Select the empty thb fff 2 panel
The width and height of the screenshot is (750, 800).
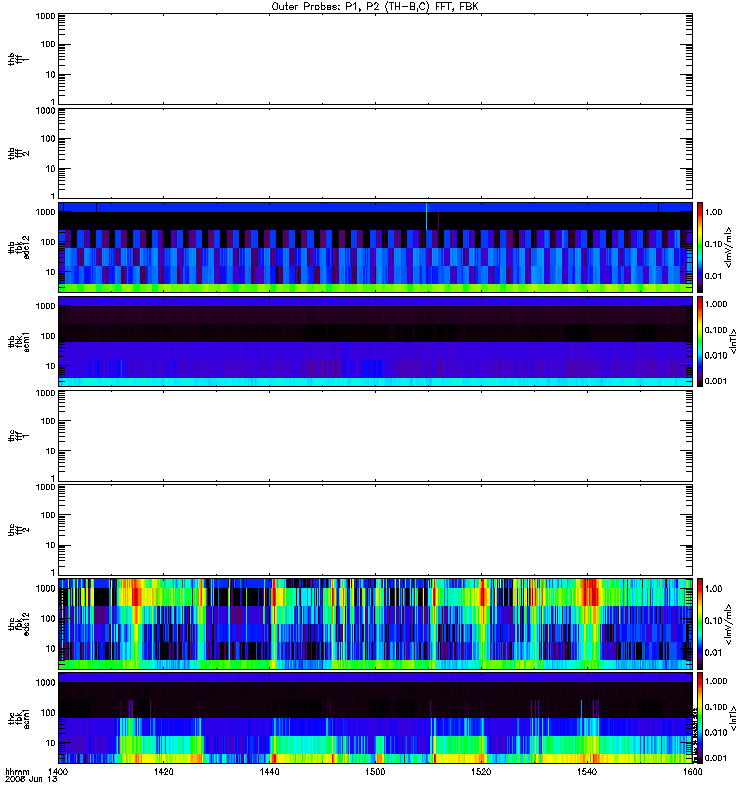[x=375, y=154]
